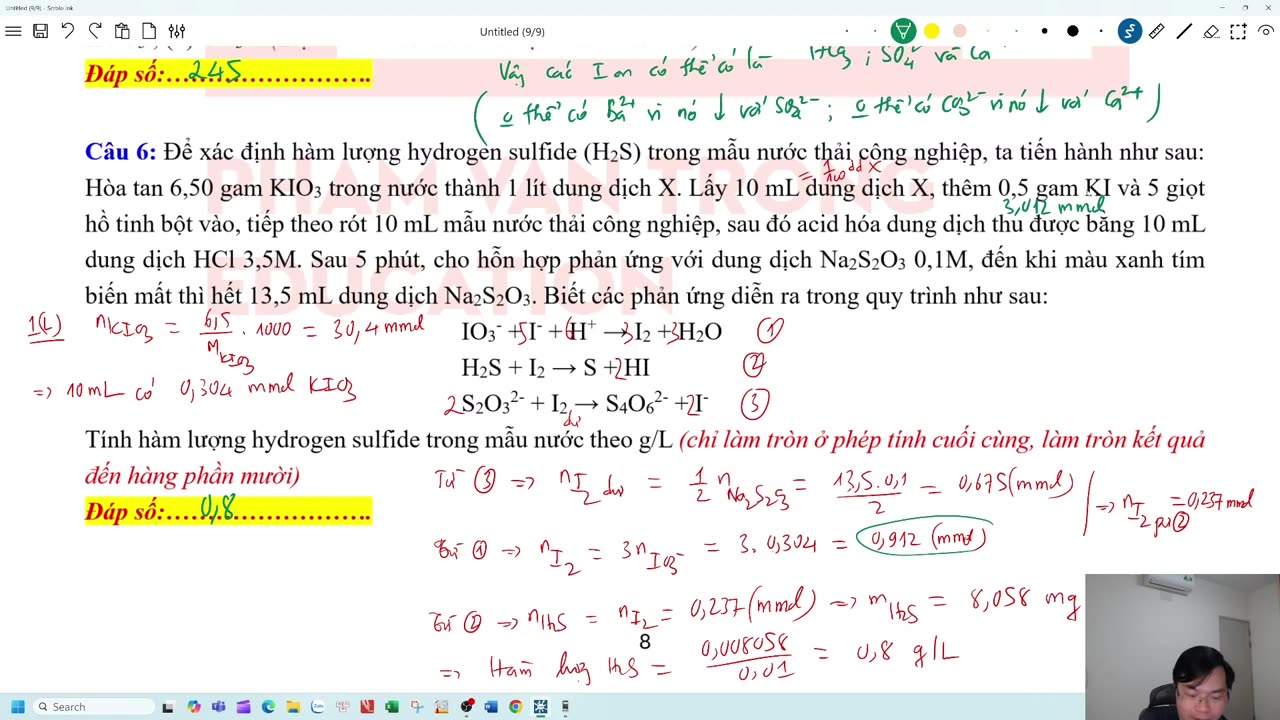Open Microsoft Word from the taskbar

pyautogui.click(x=490, y=707)
